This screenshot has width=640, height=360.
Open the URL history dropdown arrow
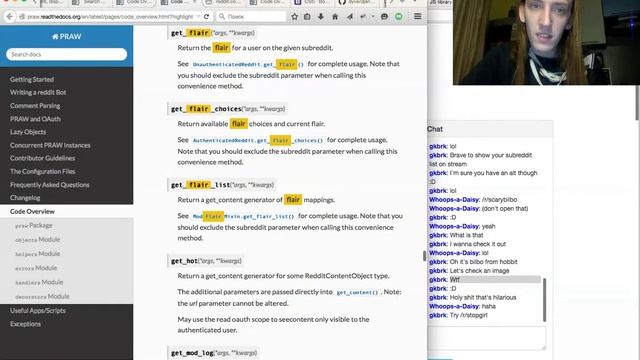click(x=198, y=17)
